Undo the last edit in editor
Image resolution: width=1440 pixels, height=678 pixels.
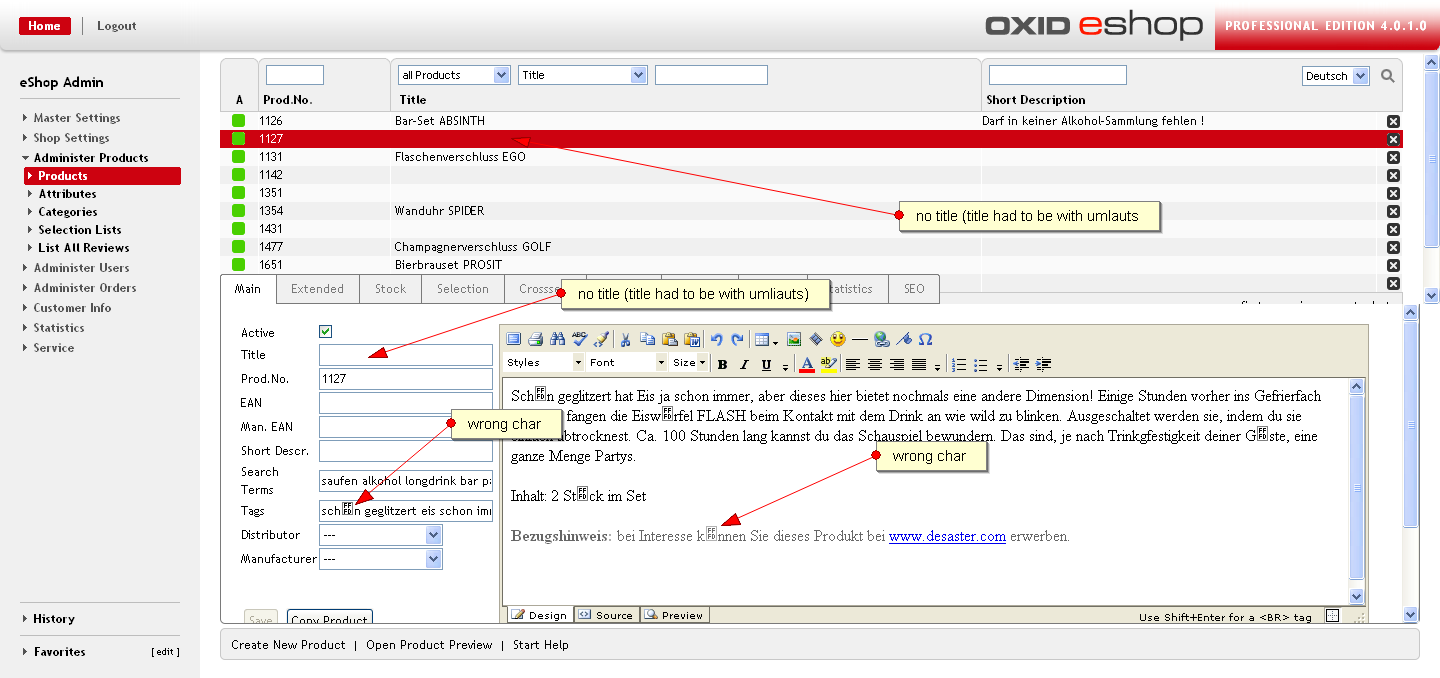(x=716, y=339)
